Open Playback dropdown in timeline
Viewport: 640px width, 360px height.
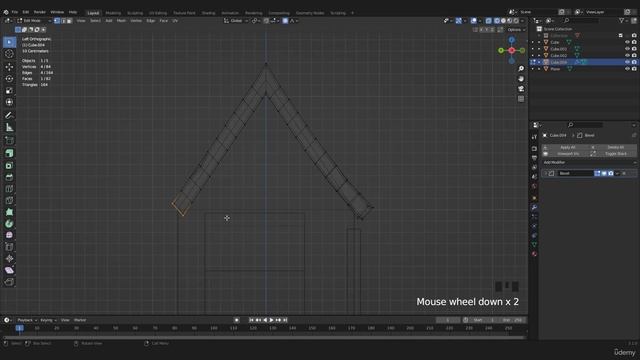[27, 320]
